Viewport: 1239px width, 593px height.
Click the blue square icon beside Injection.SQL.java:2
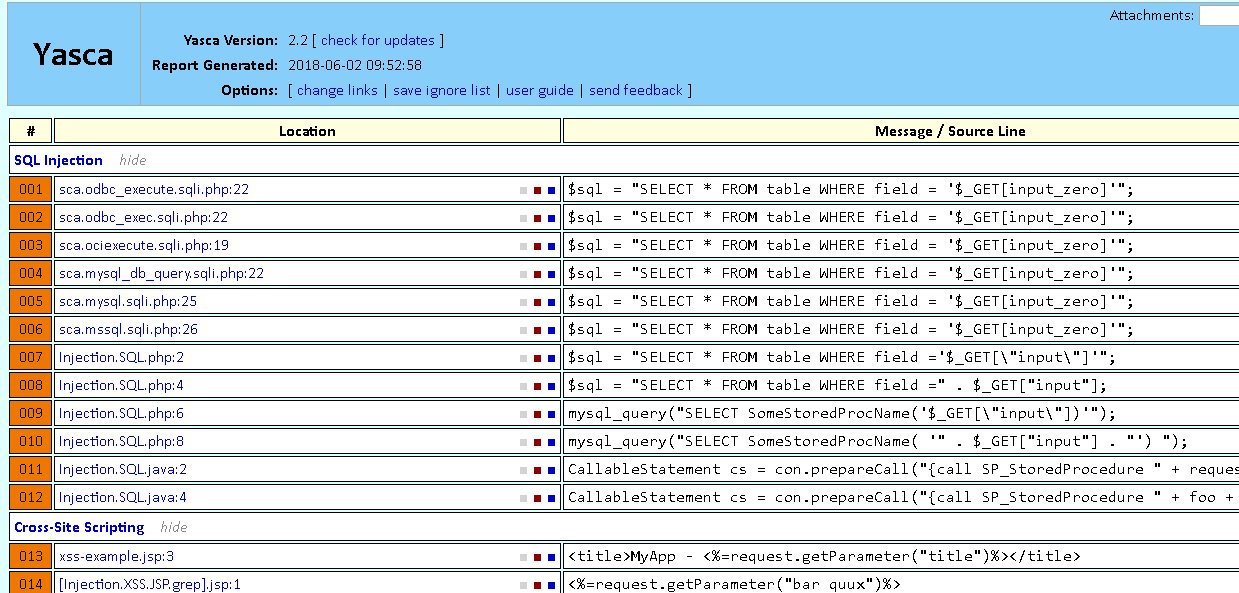[x=552, y=469]
